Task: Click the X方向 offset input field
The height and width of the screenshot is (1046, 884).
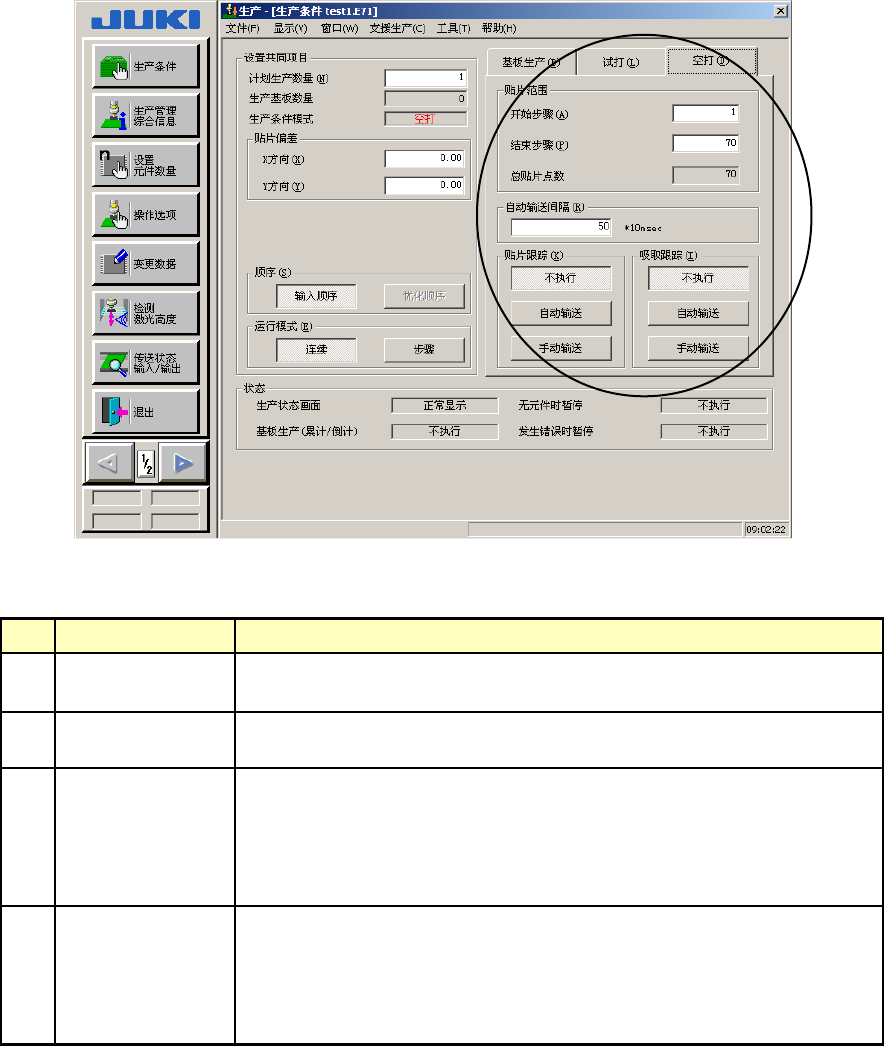Action: tap(426, 159)
